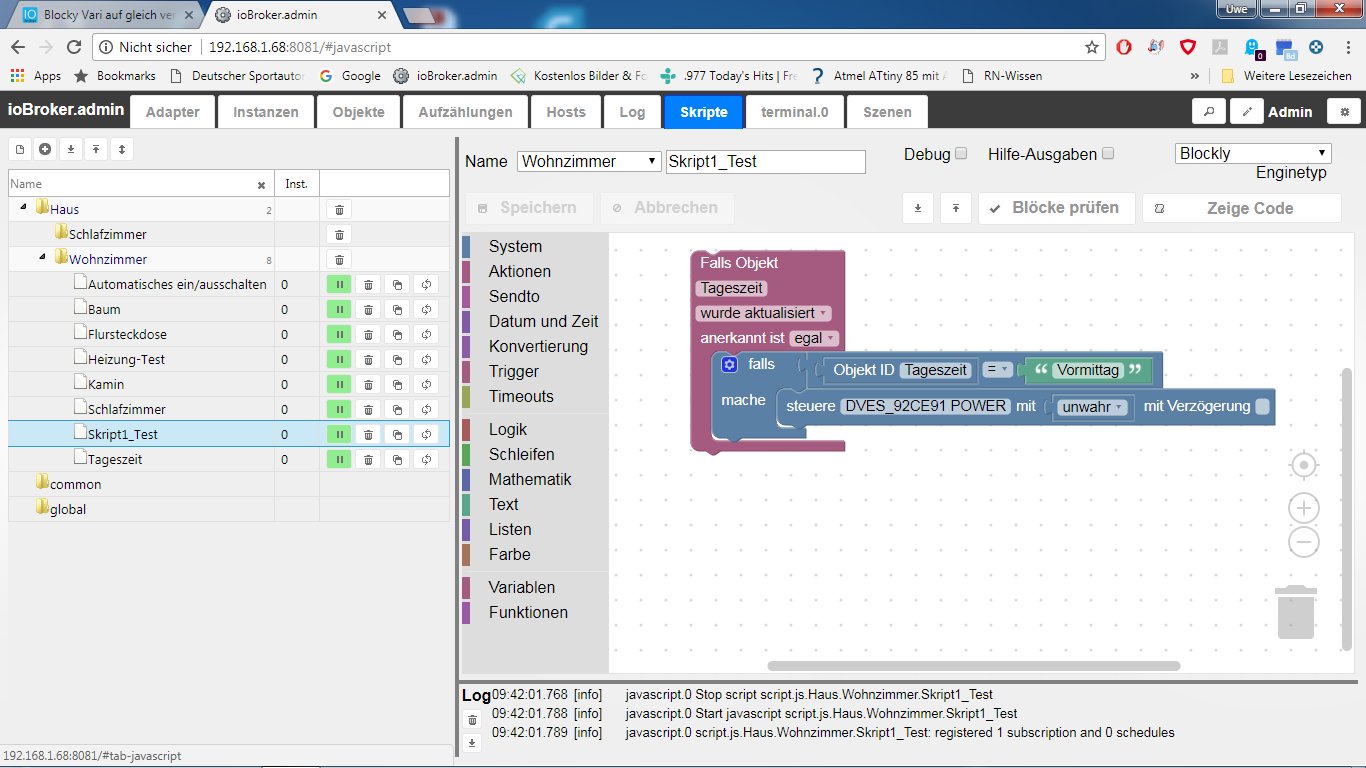The height and width of the screenshot is (768, 1366).
Task: Open the equals operator dropdown in the block
Action: 997,370
